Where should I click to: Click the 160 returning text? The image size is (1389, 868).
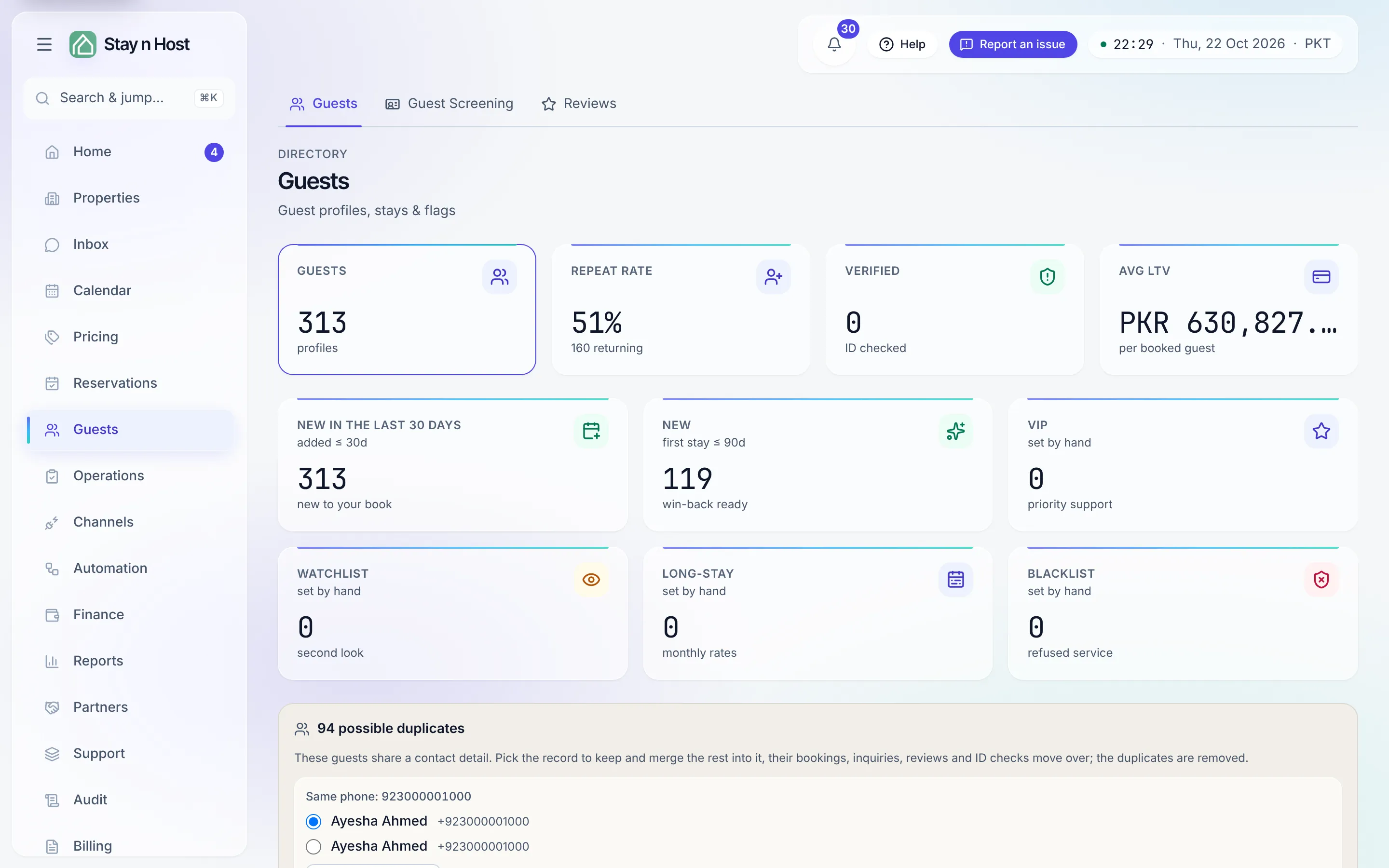[x=607, y=349]
